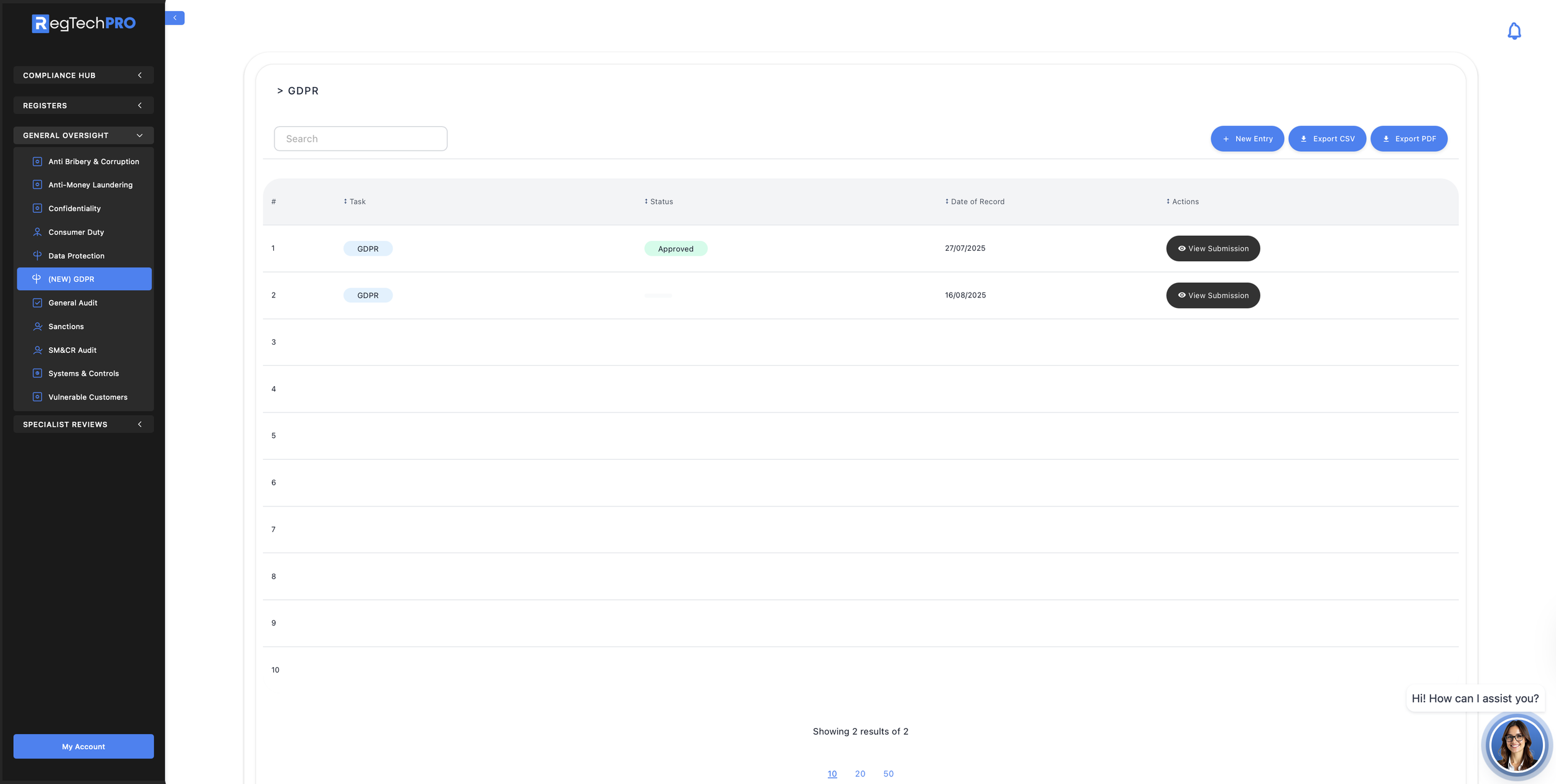
Task: Click the RegTechPRO logo
Action: tap(83, 24)
